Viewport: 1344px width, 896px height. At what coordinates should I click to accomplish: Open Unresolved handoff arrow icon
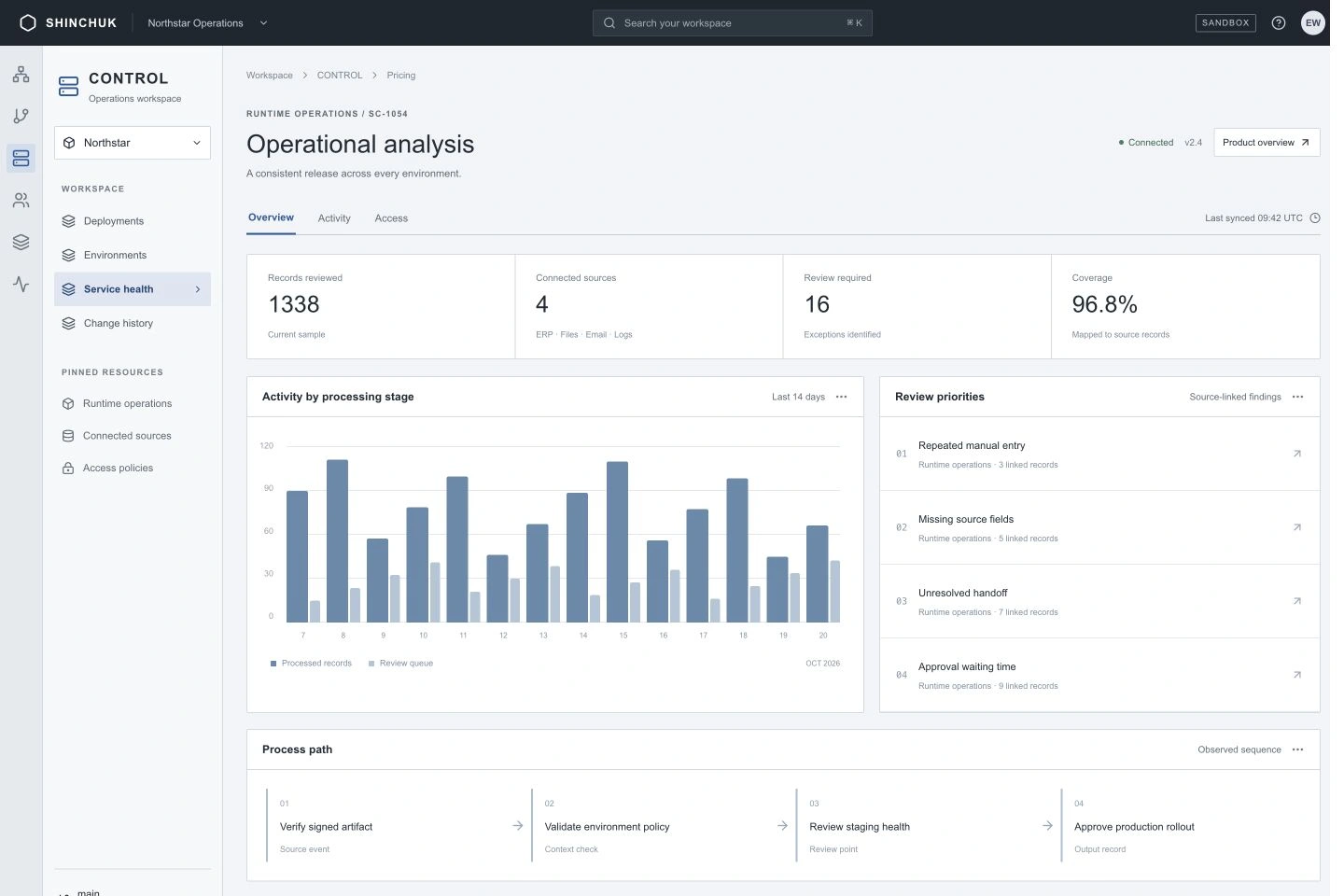[x=1297, y=601]
